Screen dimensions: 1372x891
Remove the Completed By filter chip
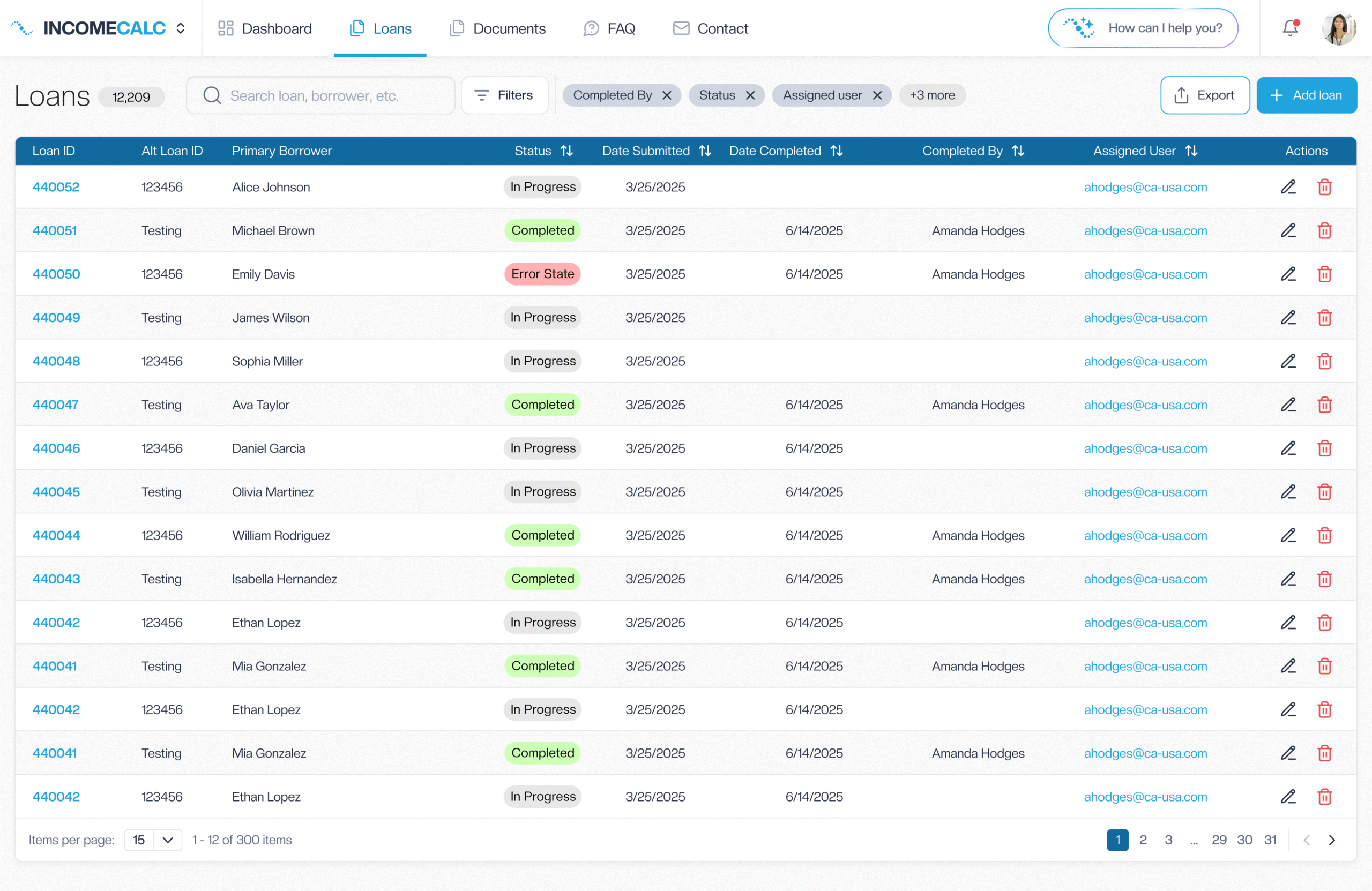[667, 95]
